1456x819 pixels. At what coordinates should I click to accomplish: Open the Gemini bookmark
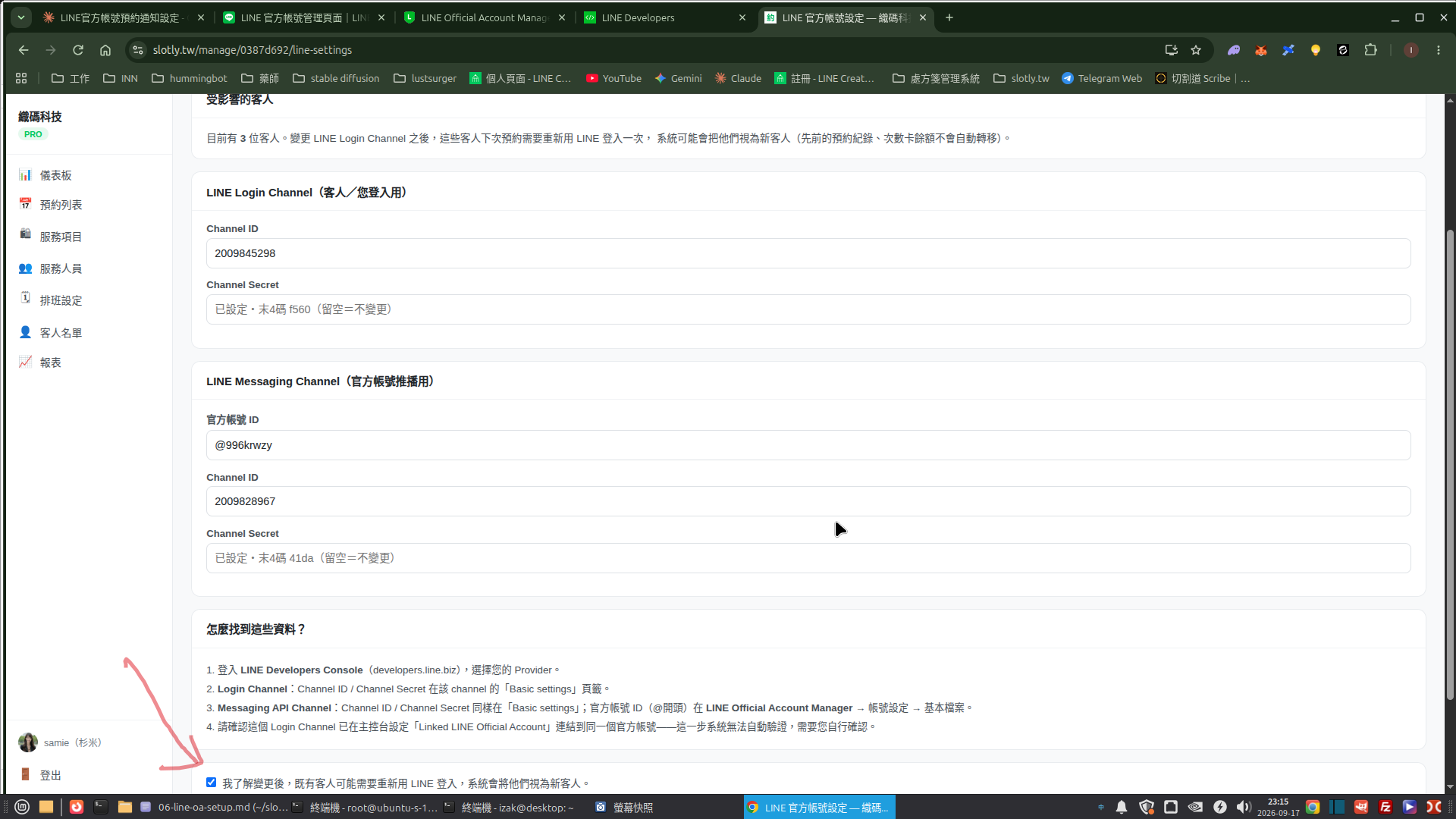click(x=678, y=78)
